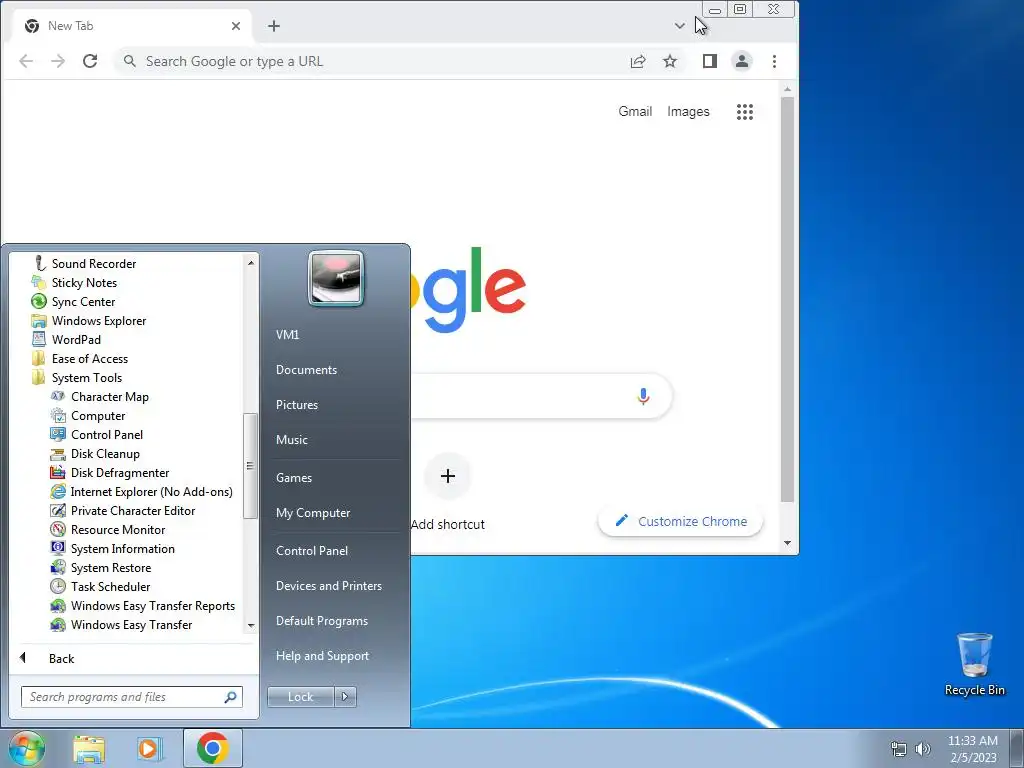Viewport: 1024px width, 768px height.
Task: Click the Windows Start button
Action: [x=27, y=748]
